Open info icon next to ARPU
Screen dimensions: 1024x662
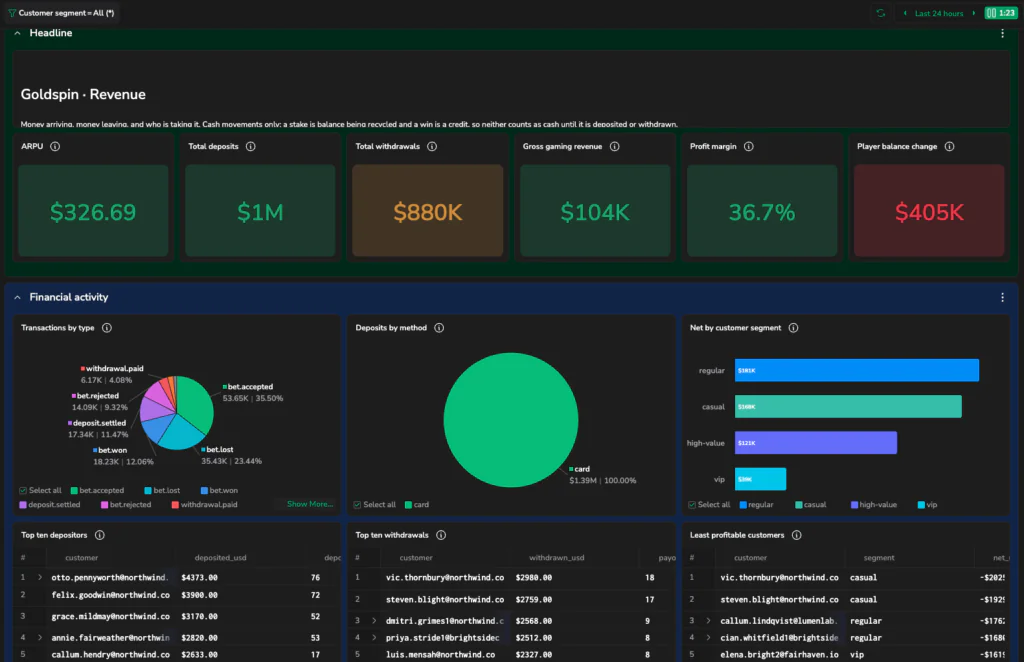click(x=55, y=146)
